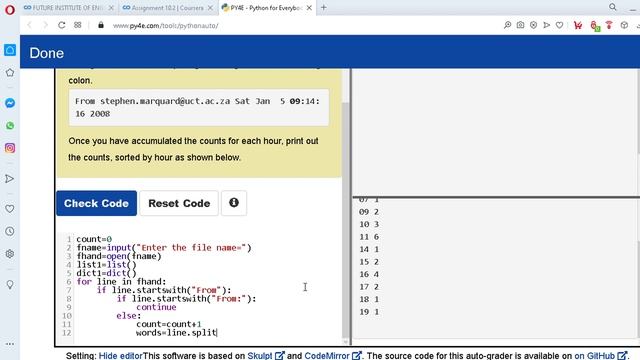The width and height of the screenshot is (640, 360).
Task: Open the sidebar flow send icon
Action: click(10, 178)
